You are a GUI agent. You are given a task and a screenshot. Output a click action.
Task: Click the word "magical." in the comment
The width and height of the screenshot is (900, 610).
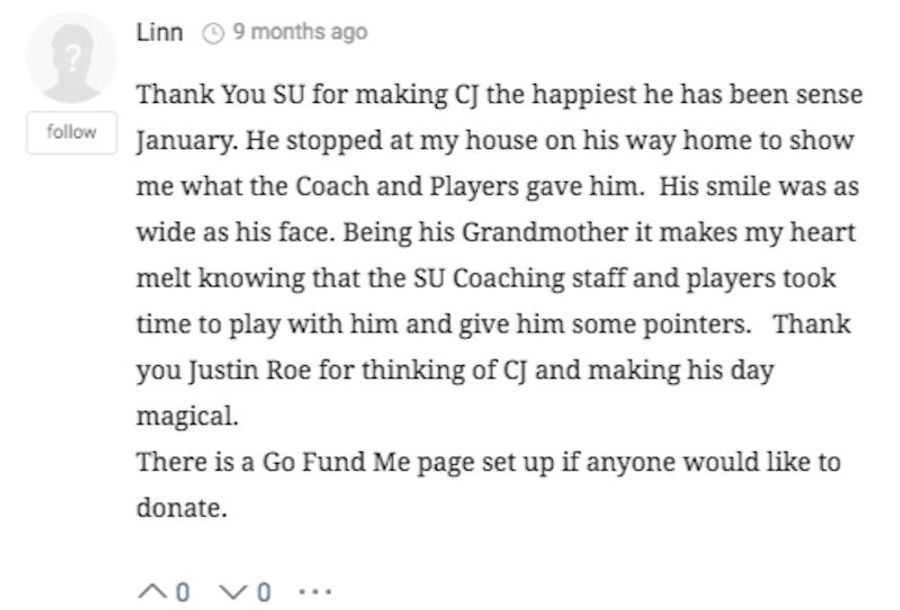point(187,417)
